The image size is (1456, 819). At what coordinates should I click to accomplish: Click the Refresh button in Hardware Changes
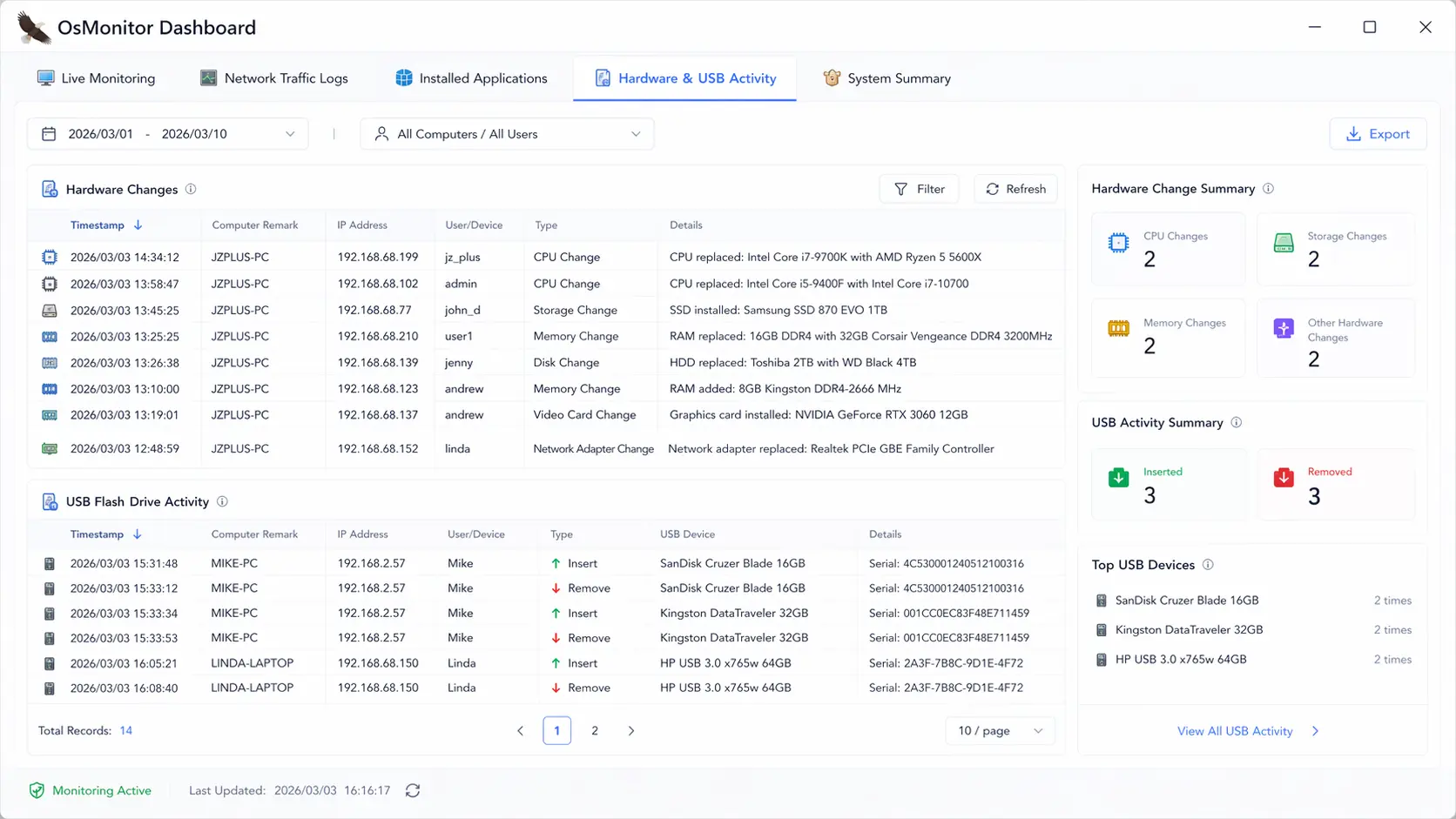(x=1015, y=189)
